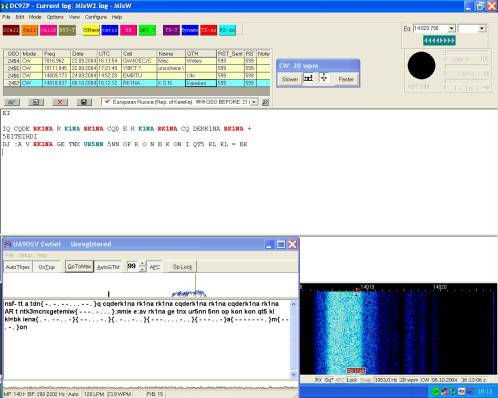Open the Options menu
Viewport: 498px width, 398px height.
[x=55, y=17]
